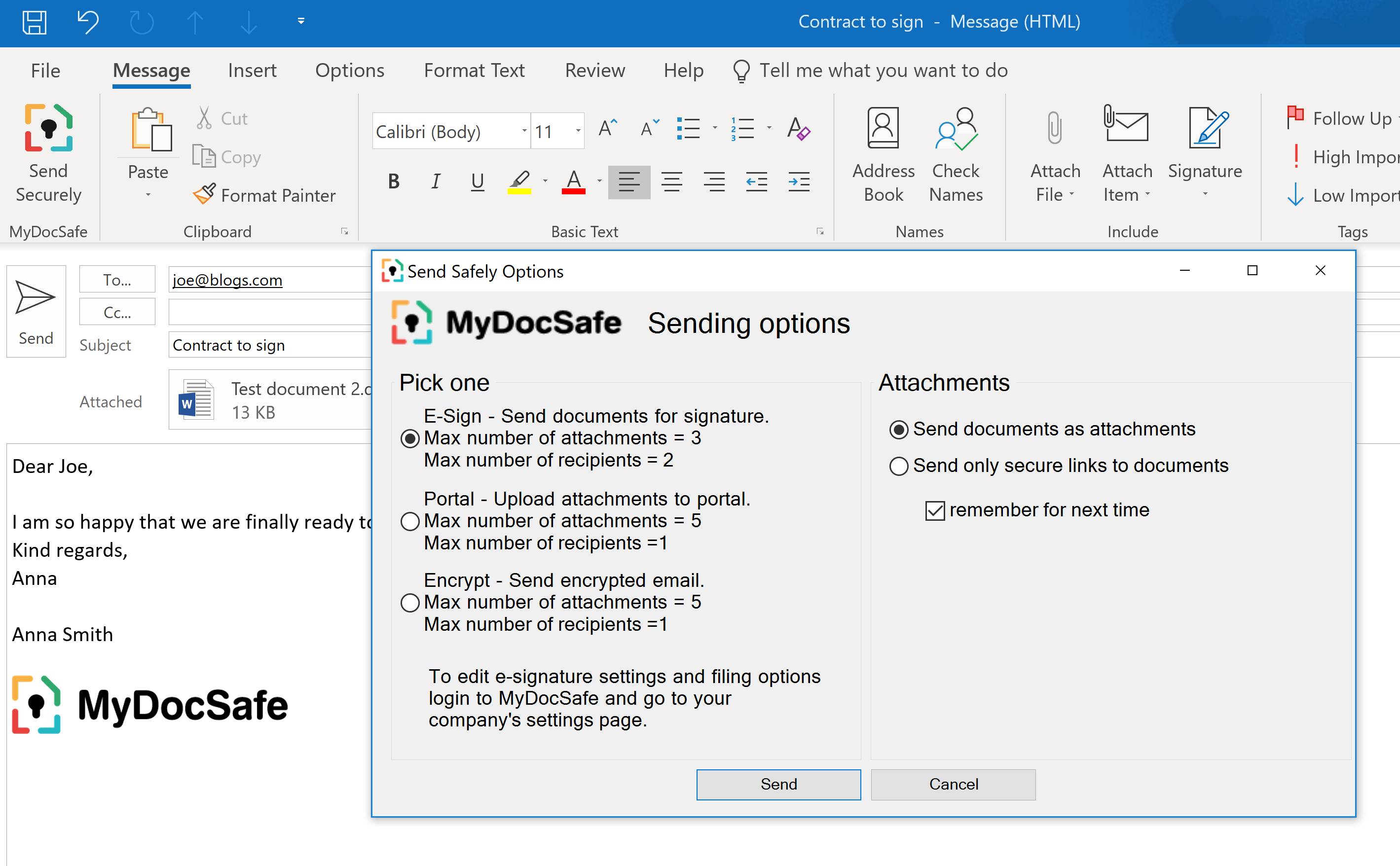
Task: Click the Cancel button
Action: coord(953,784)
